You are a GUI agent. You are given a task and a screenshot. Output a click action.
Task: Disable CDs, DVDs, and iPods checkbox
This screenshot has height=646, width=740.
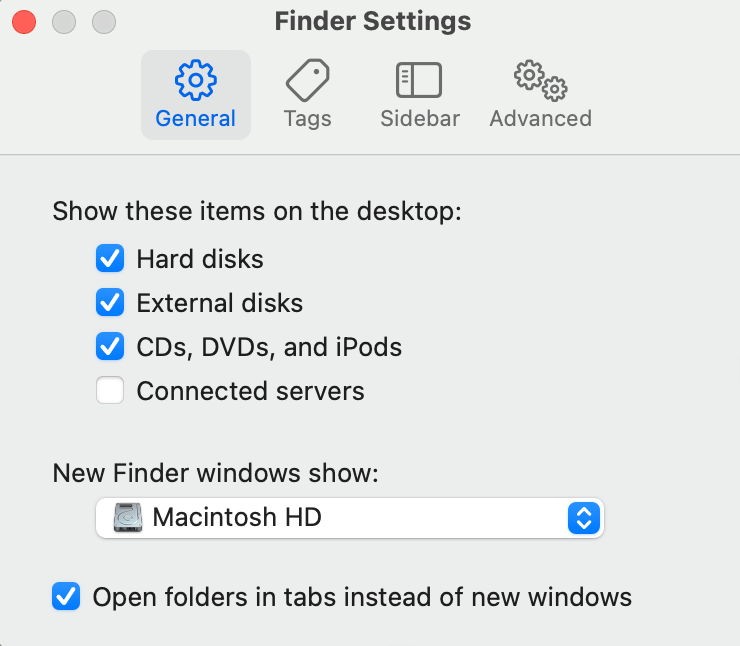pyautogui.click(x=110, y=346)
